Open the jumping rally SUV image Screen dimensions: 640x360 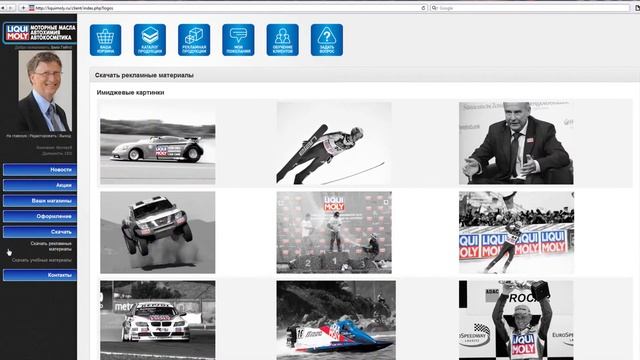click(x=158, y=232)
